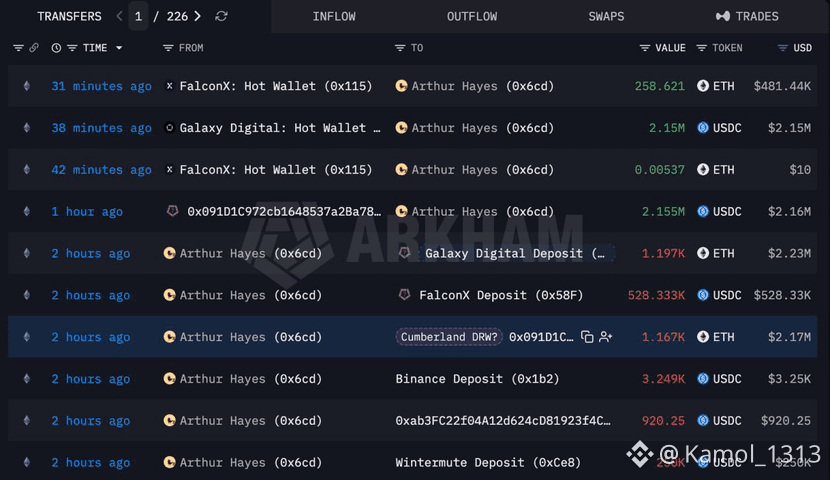The image size is (830, 480).
Task: Click USDC token in 920.25 row
Action: click(x=719, y=421)
